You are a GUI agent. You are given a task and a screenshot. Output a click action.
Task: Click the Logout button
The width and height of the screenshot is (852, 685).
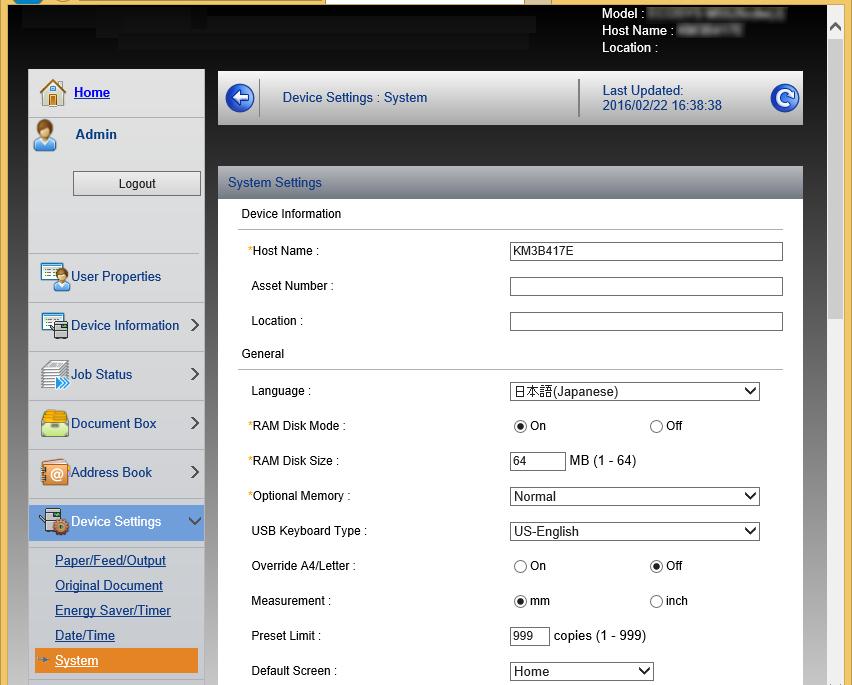pyautogui.click(x=137, y=184)
